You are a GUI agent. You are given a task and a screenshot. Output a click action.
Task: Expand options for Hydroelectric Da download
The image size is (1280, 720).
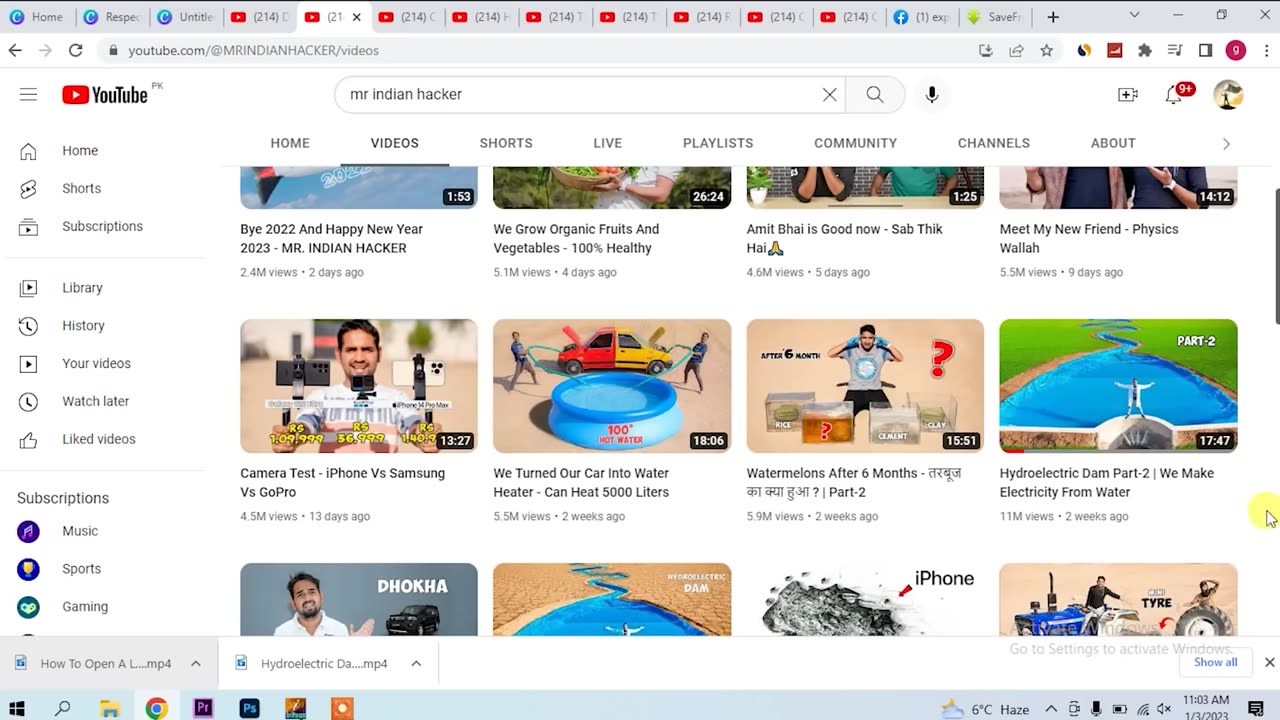click(x=416, y=664)
